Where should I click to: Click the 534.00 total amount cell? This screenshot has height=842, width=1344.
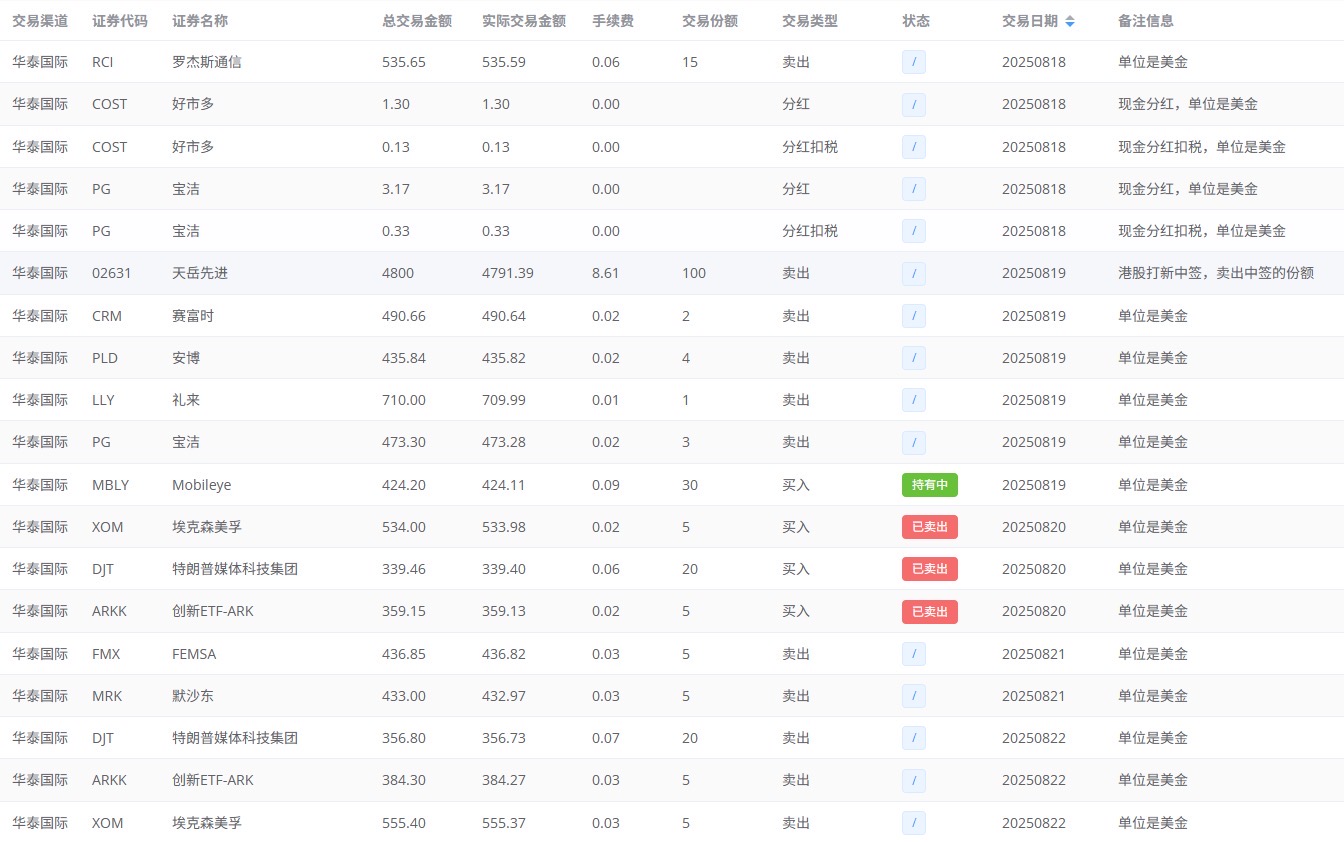pos(404,527)
